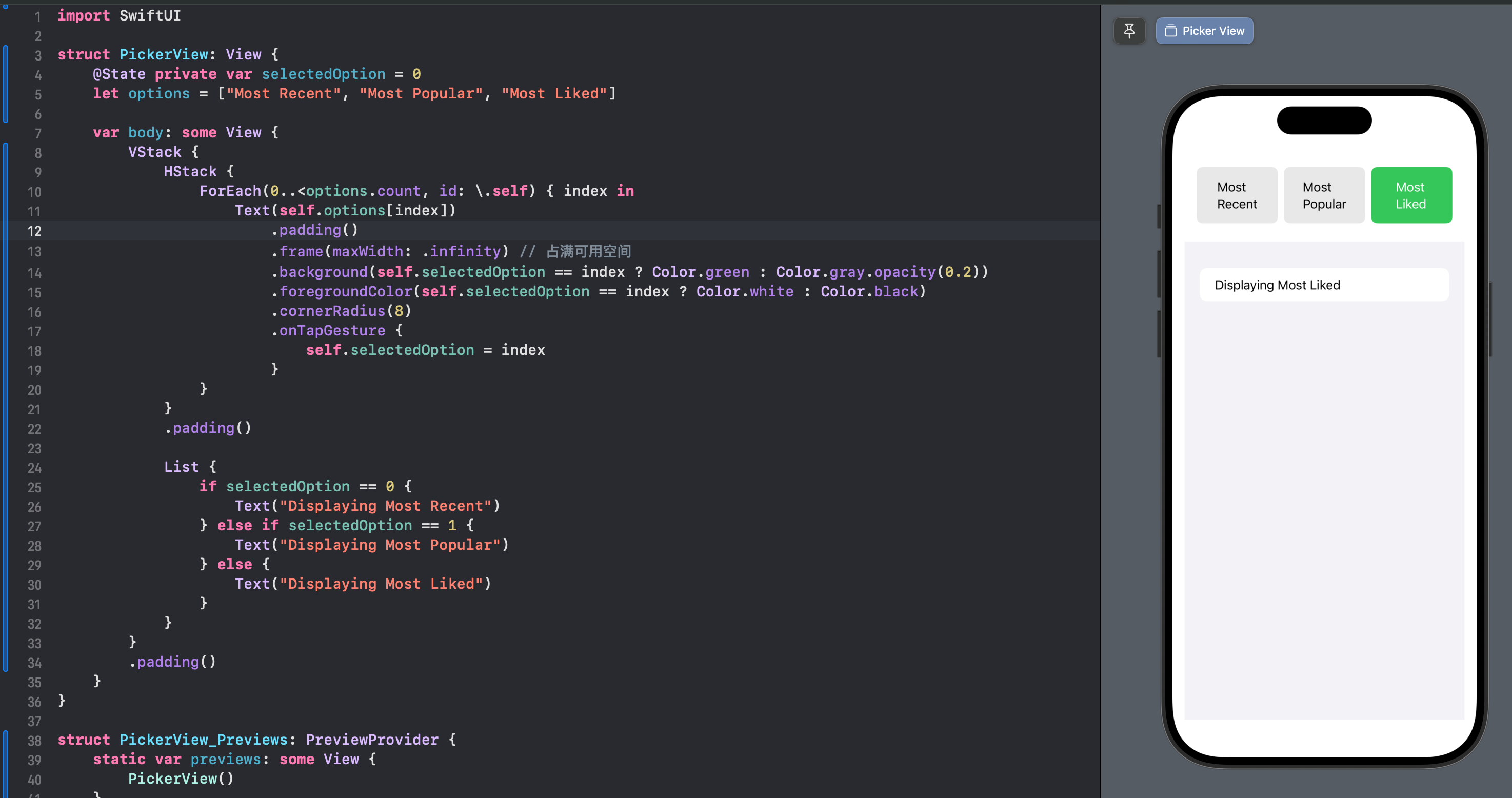Tap the Most Popular option in preview
This screenshot has width=1512, height=798.
point(1324,195)
